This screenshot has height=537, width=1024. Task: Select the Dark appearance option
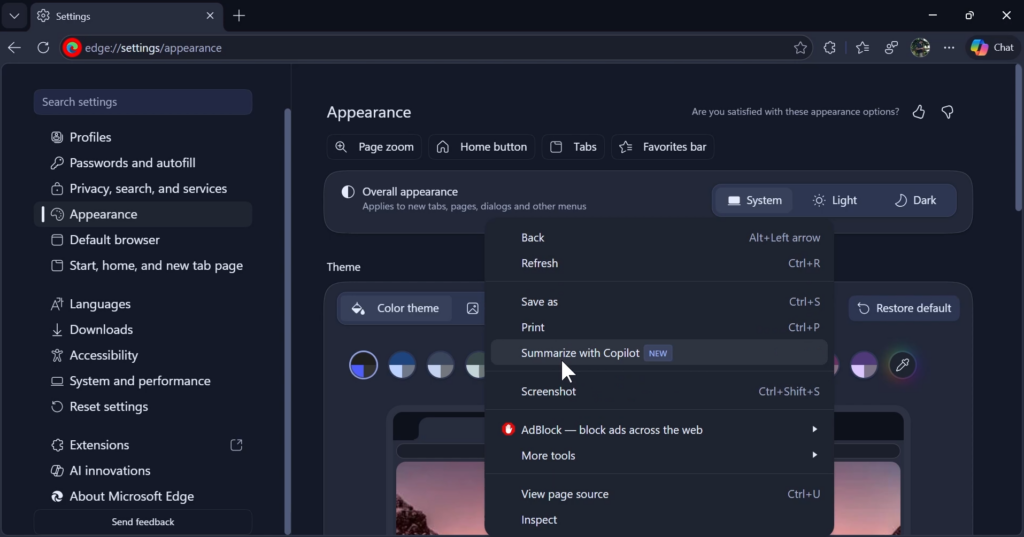point(915,200)
